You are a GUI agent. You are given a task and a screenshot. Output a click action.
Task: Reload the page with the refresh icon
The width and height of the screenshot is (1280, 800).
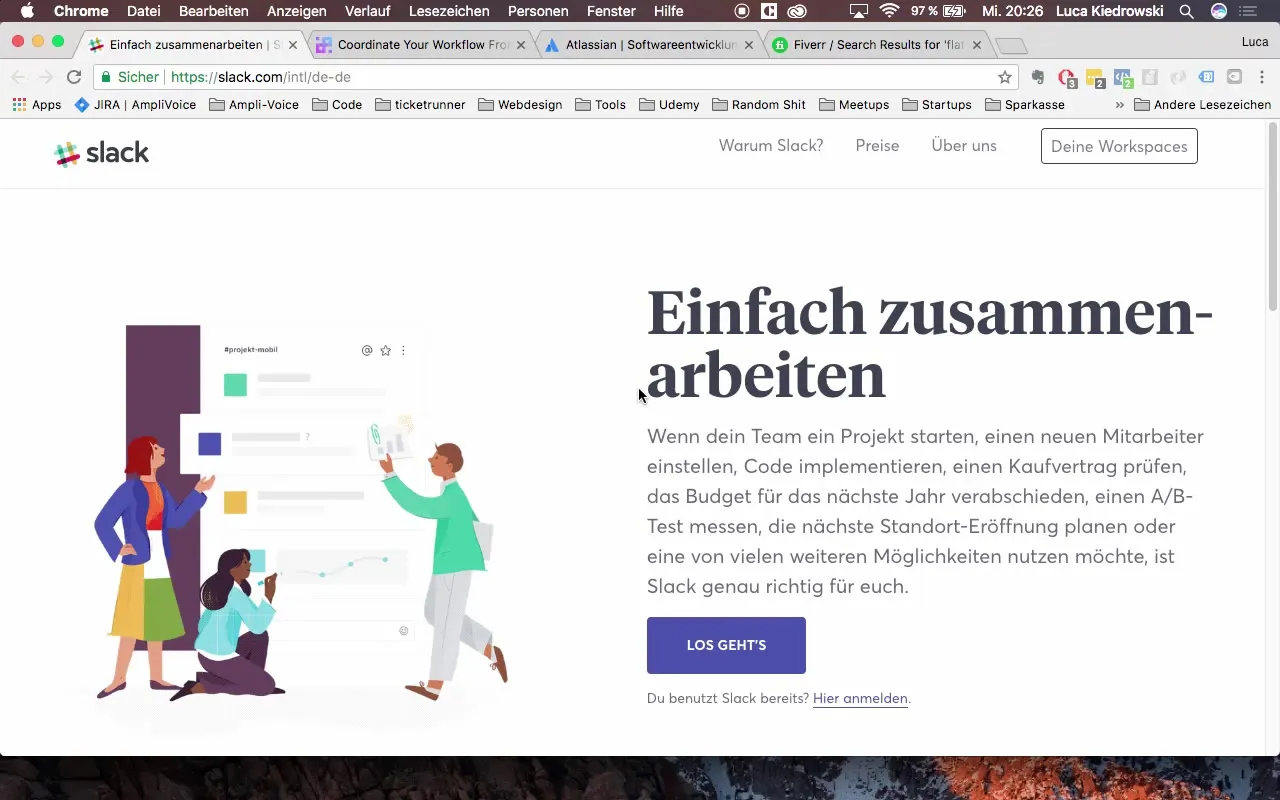74,77
